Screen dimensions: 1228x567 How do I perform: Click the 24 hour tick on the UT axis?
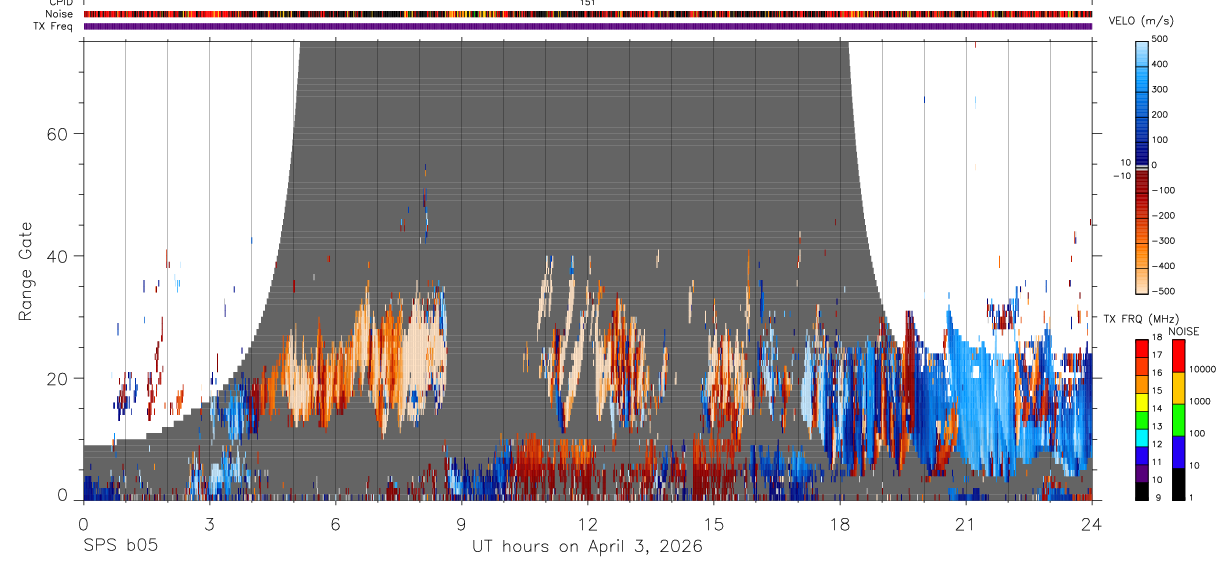point(1091,523)
